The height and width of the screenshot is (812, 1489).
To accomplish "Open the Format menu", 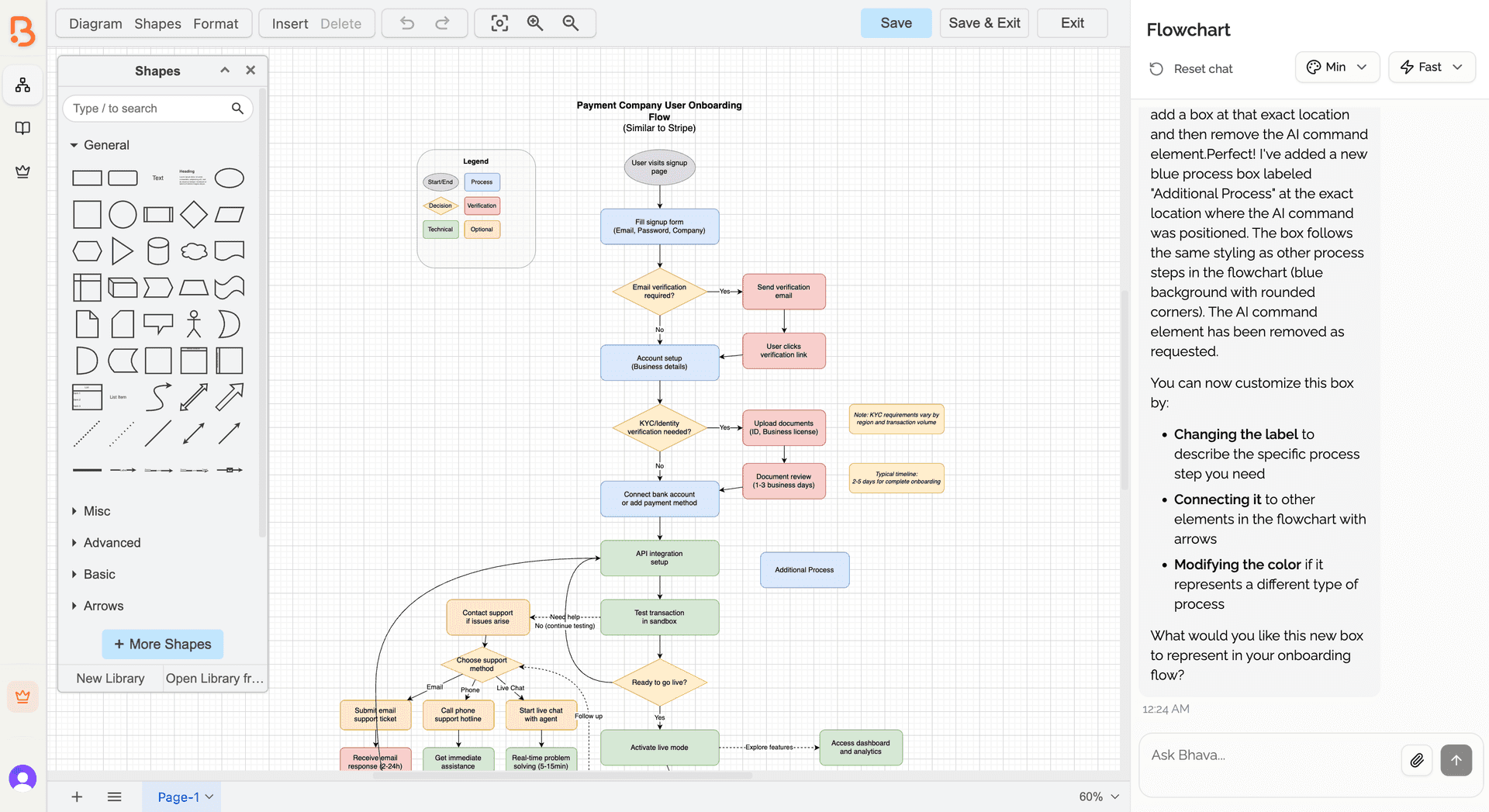I will tap(216, 23).
